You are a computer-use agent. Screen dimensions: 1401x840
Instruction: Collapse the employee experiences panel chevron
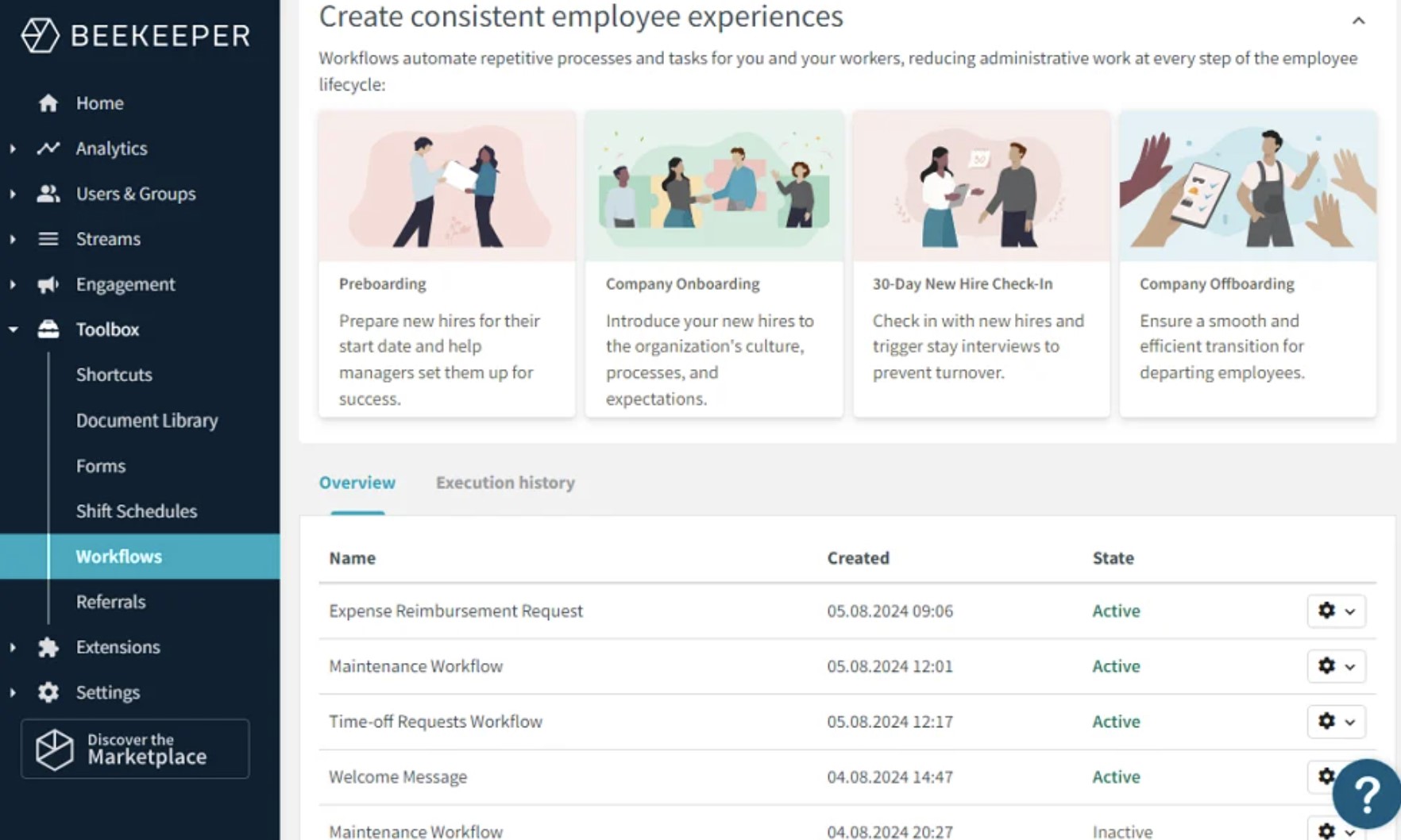coord(1358,21)
